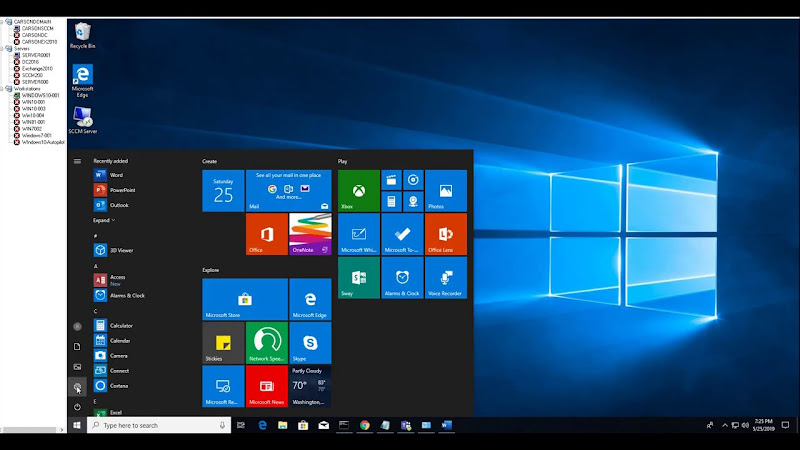Expand the Recently added list
800x450 pixels.
104,220
